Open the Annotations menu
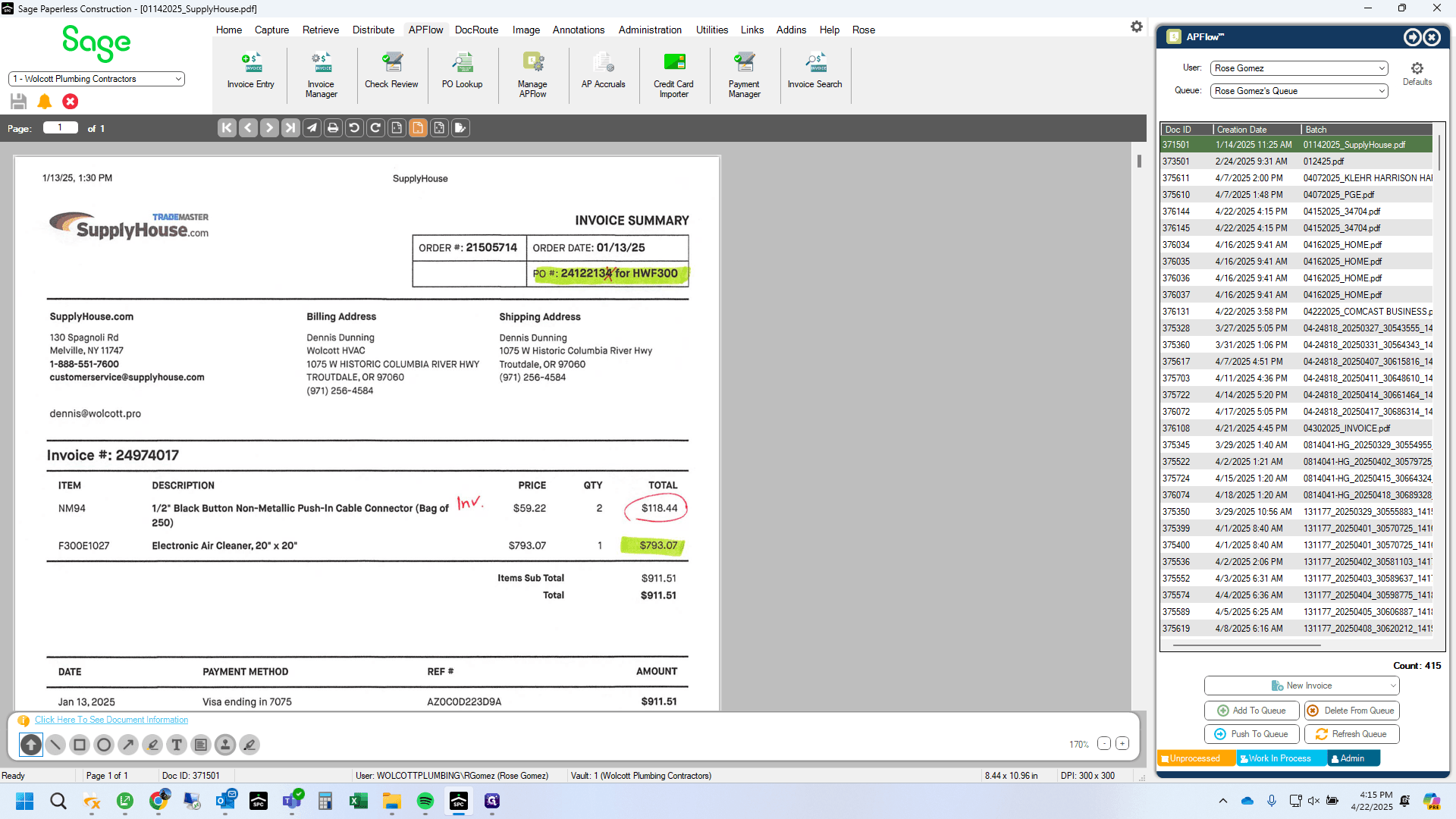Viewport: 1456px width, 819px height. (x=579, y=30)
